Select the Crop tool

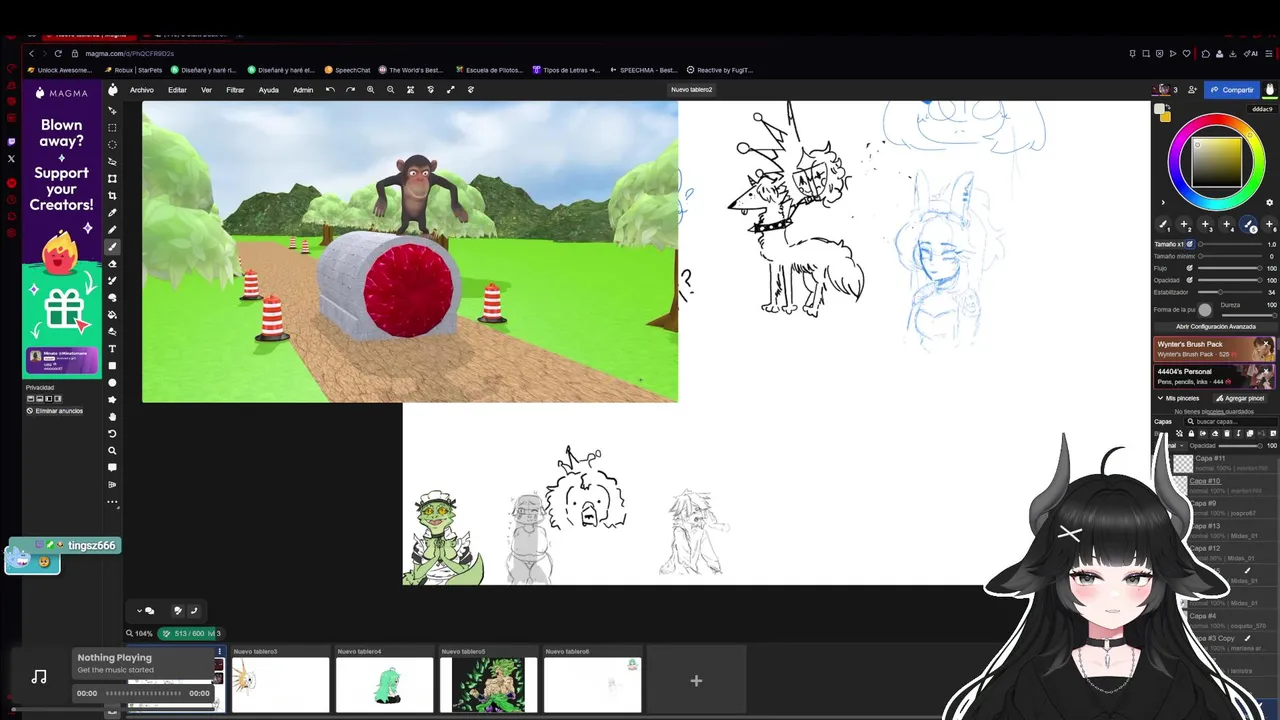[112, 194]
